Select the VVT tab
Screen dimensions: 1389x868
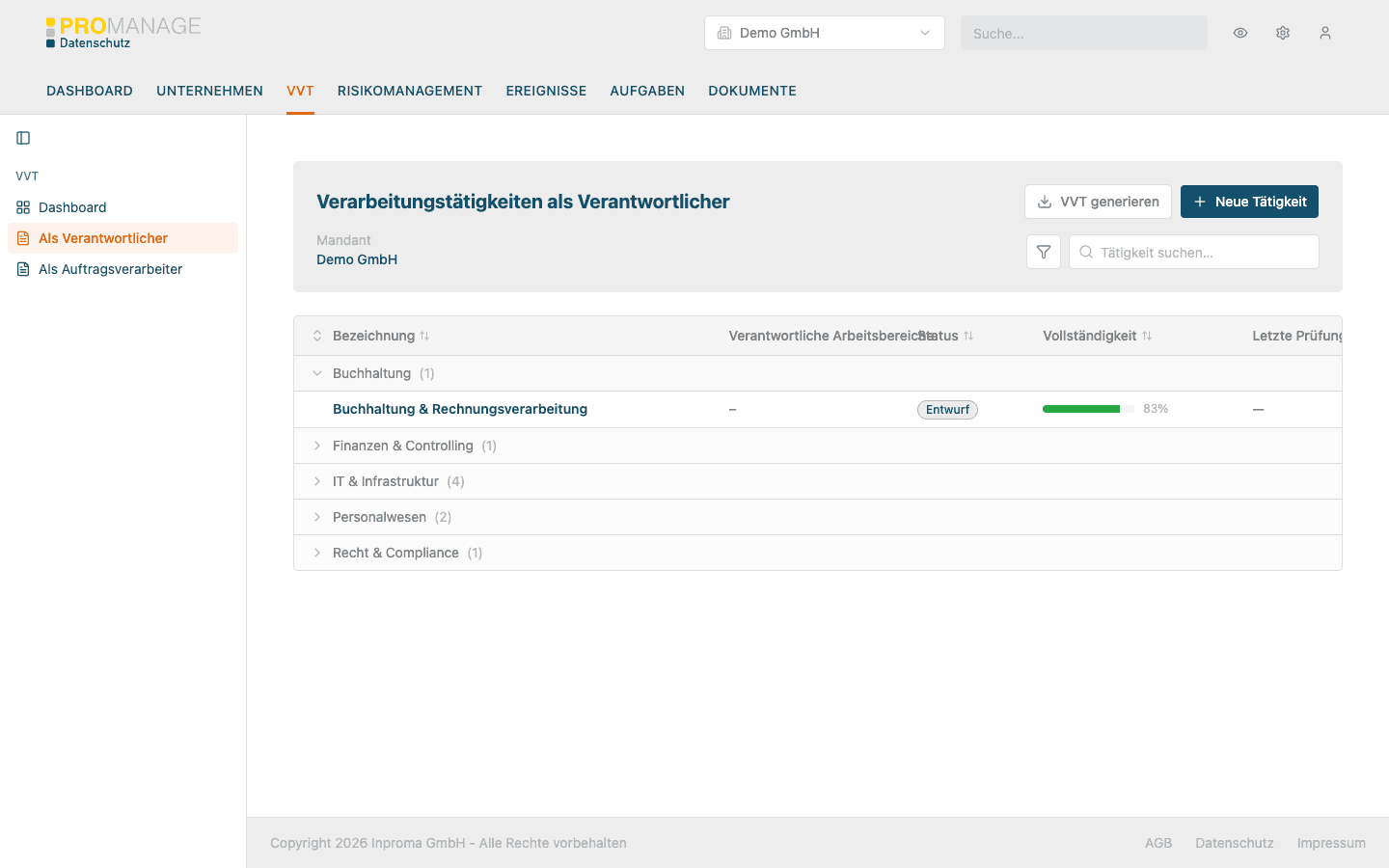point(300,91)
